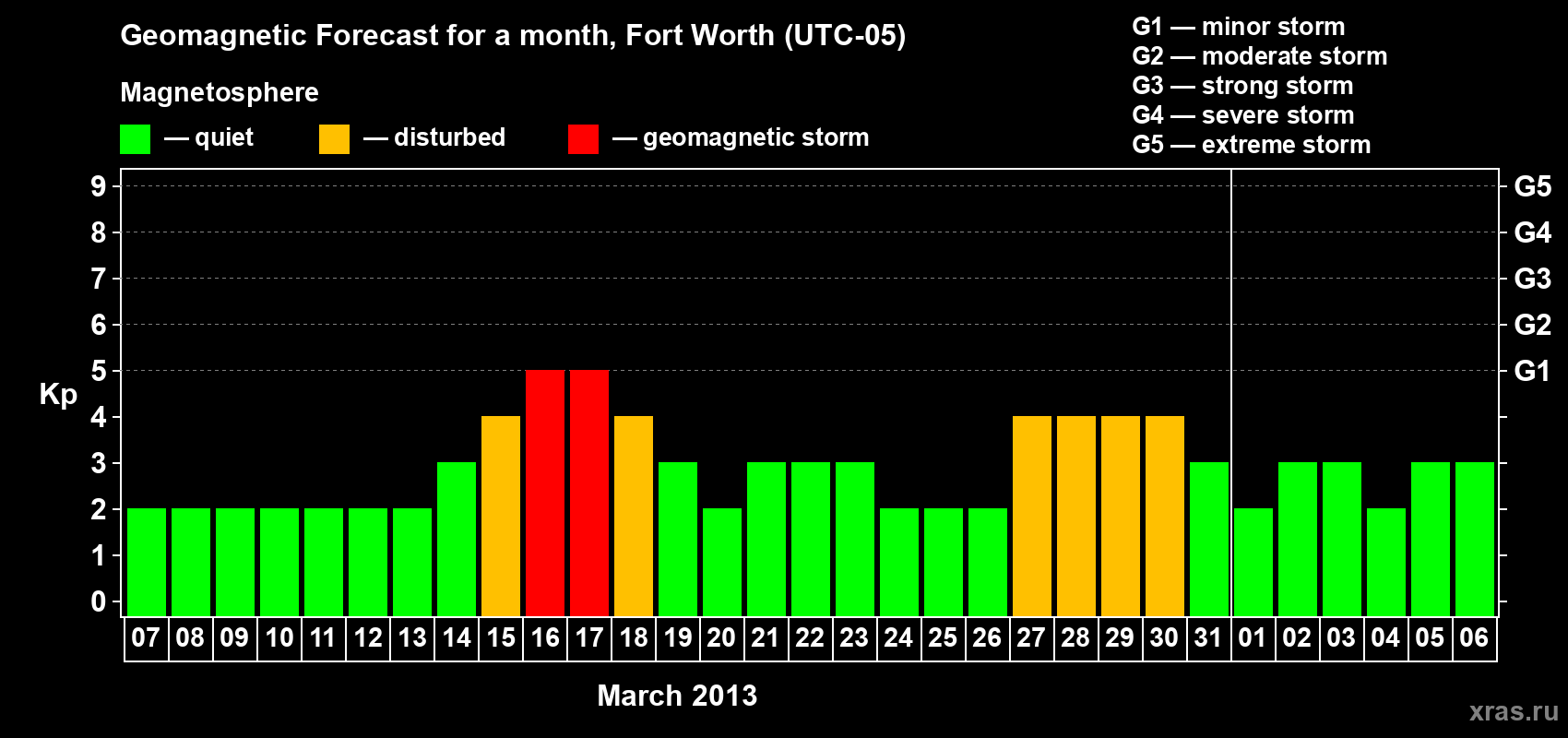Click the Kp axis title
1568x738 pixels.
click(x=58, y=396)
